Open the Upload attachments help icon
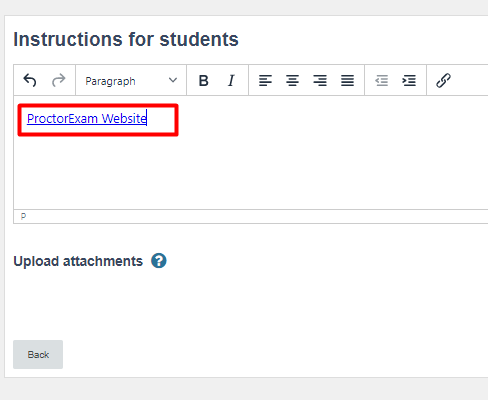Image resolution: width=488 pixels, height=400 pixels. click(x=159, y=261)
